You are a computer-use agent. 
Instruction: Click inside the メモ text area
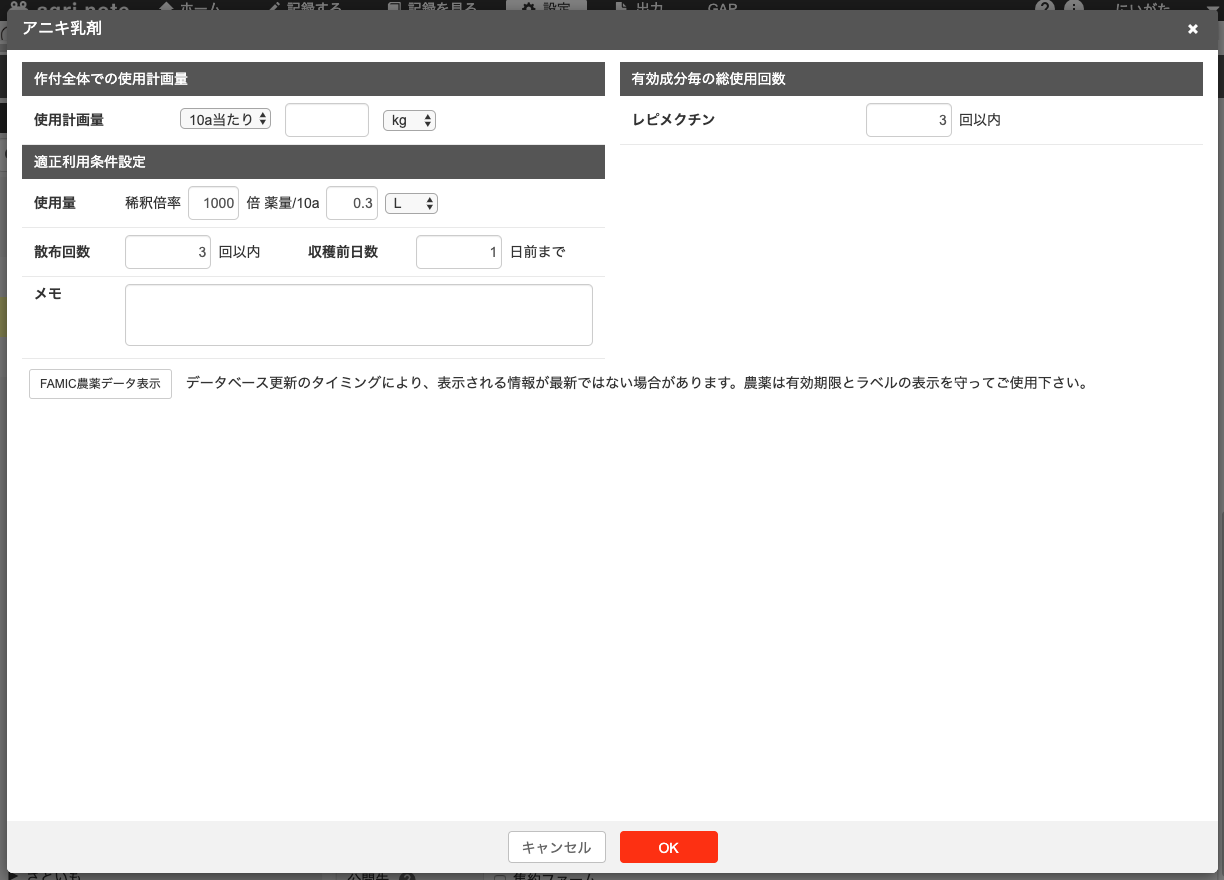tap(358, 315)
